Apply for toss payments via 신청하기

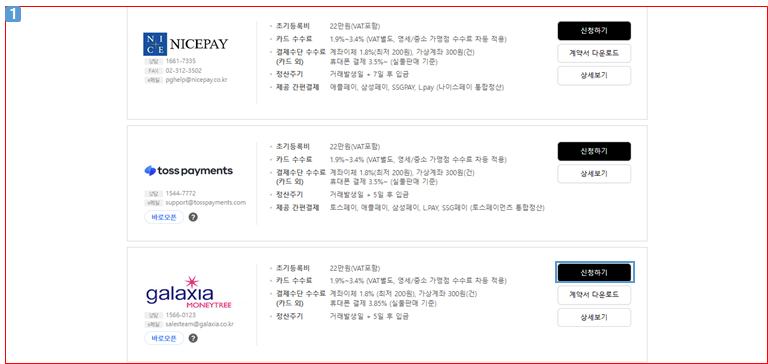pyautogui.click(x=594, y=151)
